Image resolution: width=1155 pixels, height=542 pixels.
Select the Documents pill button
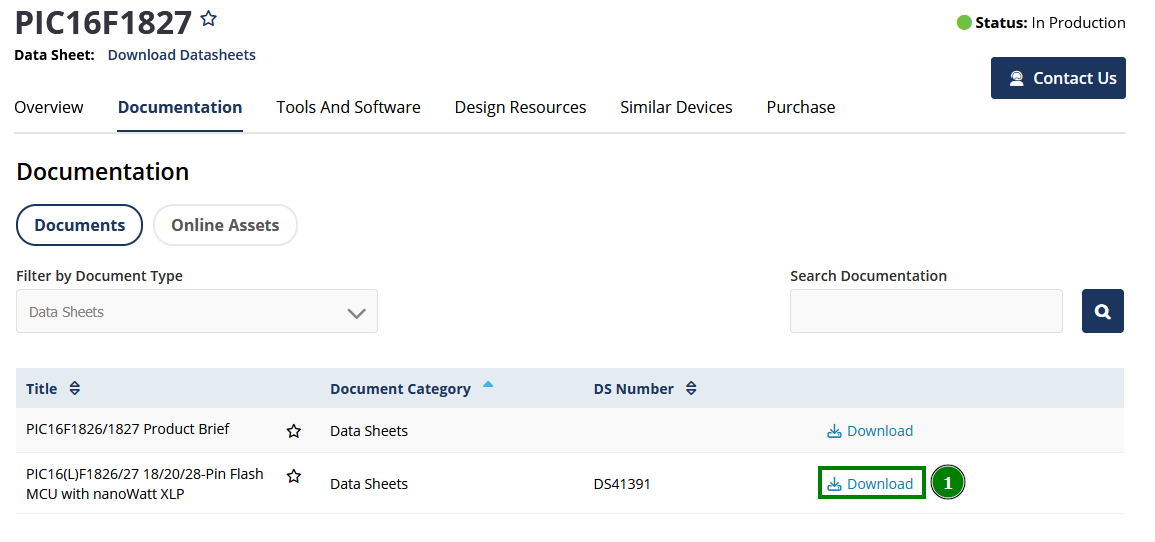click(80, 225)
